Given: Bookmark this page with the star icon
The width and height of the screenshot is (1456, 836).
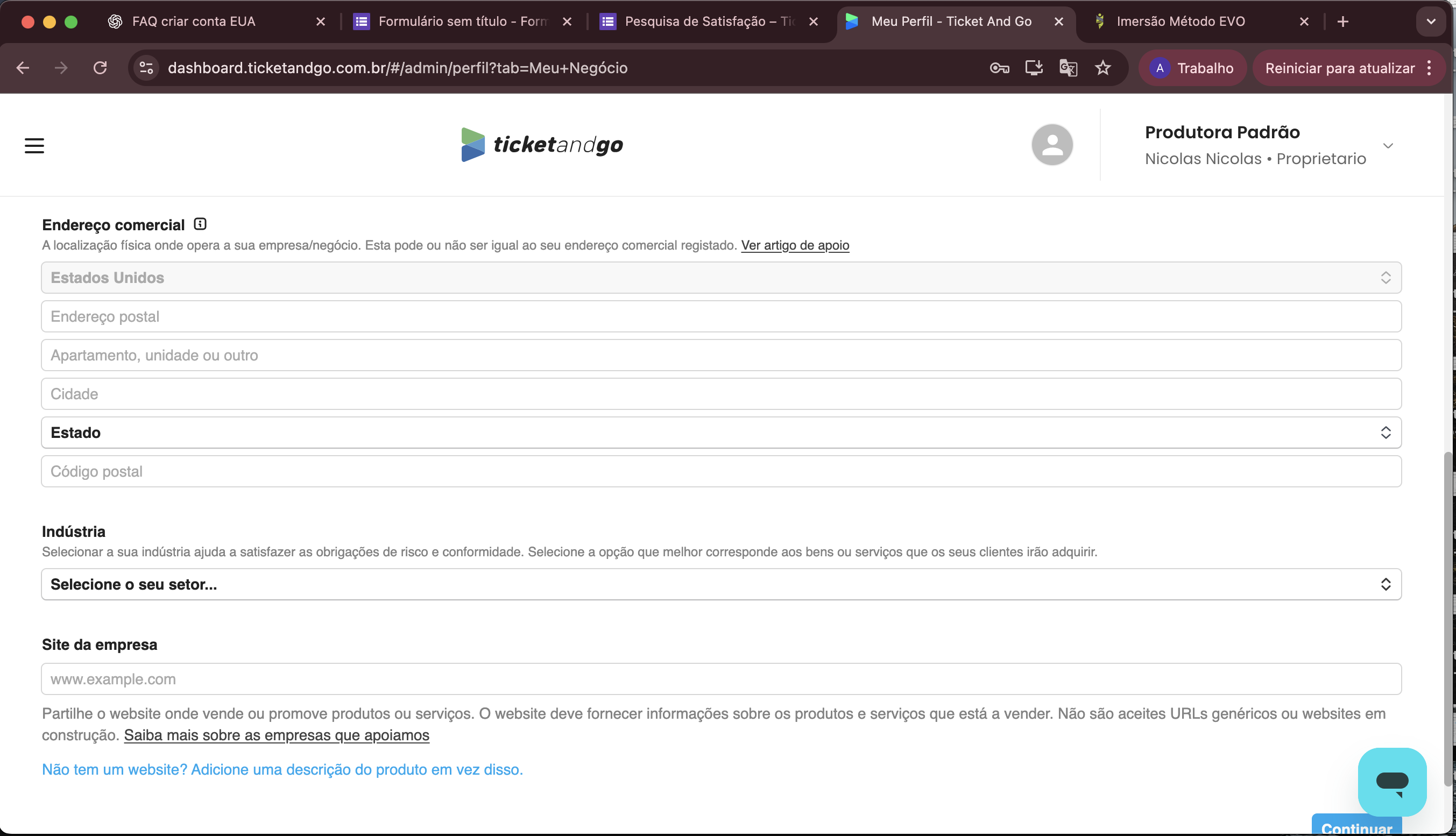Looking at the screenshot, I should pyautogui.click(x=1103, y=68).
